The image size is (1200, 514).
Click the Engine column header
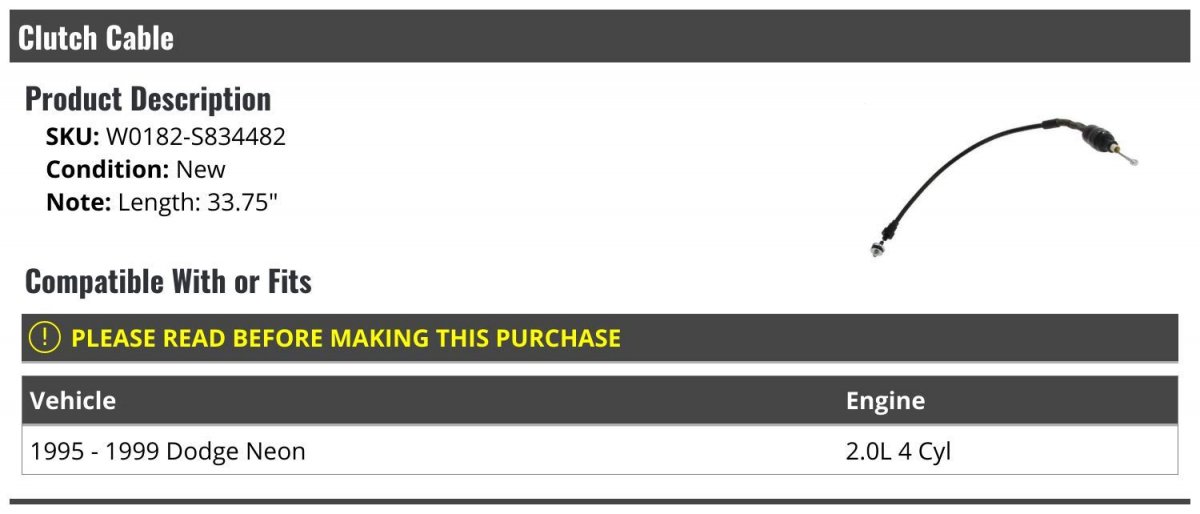[885, 401]
